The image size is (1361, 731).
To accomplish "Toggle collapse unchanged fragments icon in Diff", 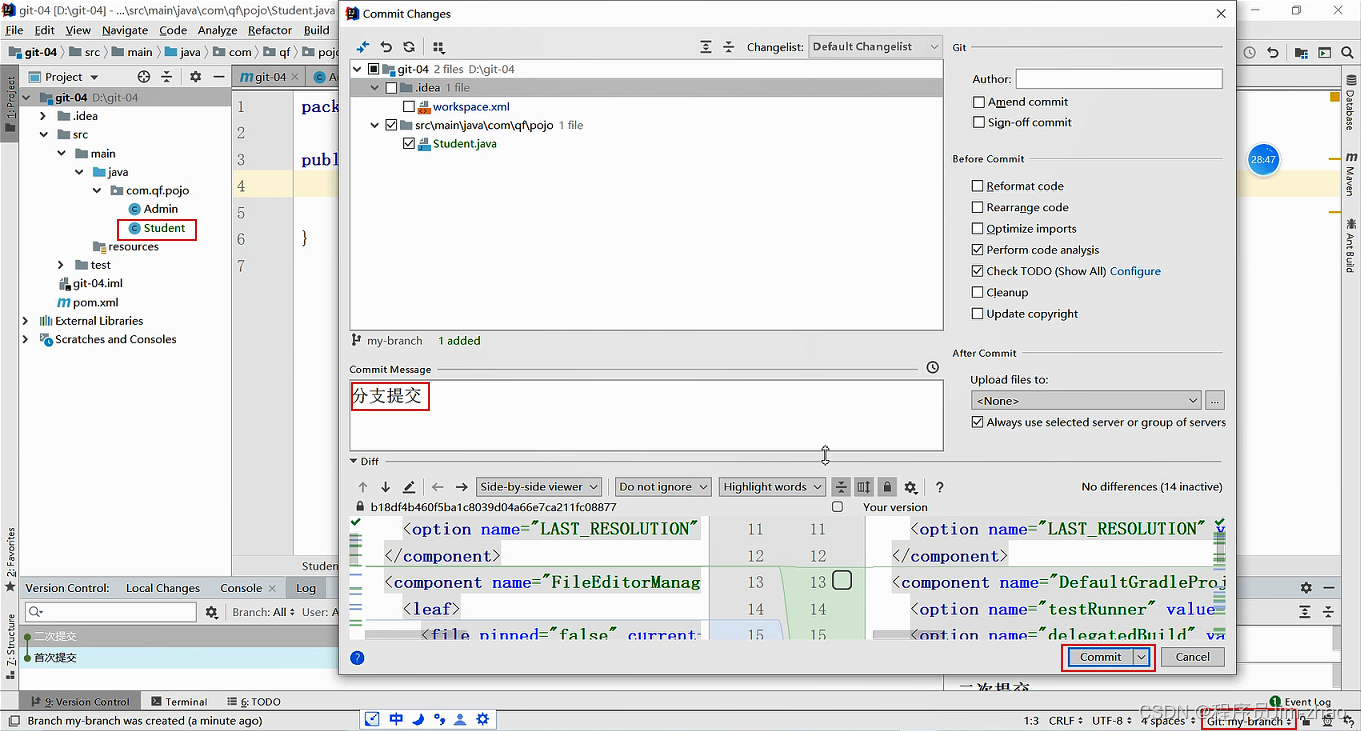I will [x=841, y=487].
